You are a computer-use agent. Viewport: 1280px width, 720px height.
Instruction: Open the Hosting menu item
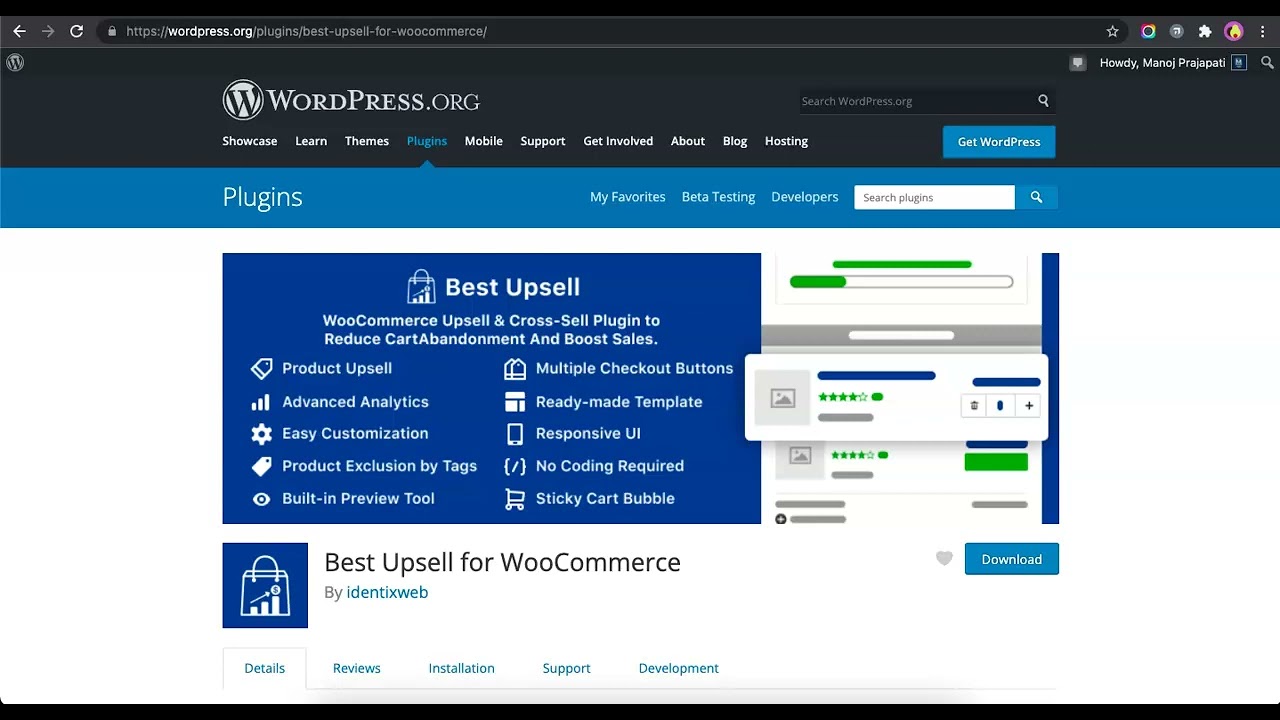click(786, 141)
